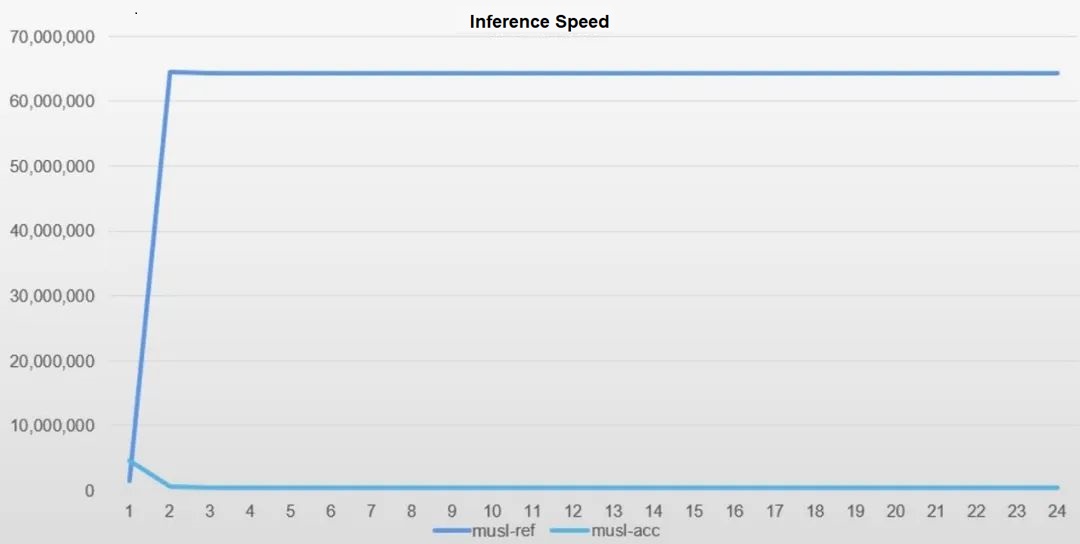The height and width of the screenshot is (544, 1080).
Task: Click x-axis tick label 18
Action: [x=815, y=511]
